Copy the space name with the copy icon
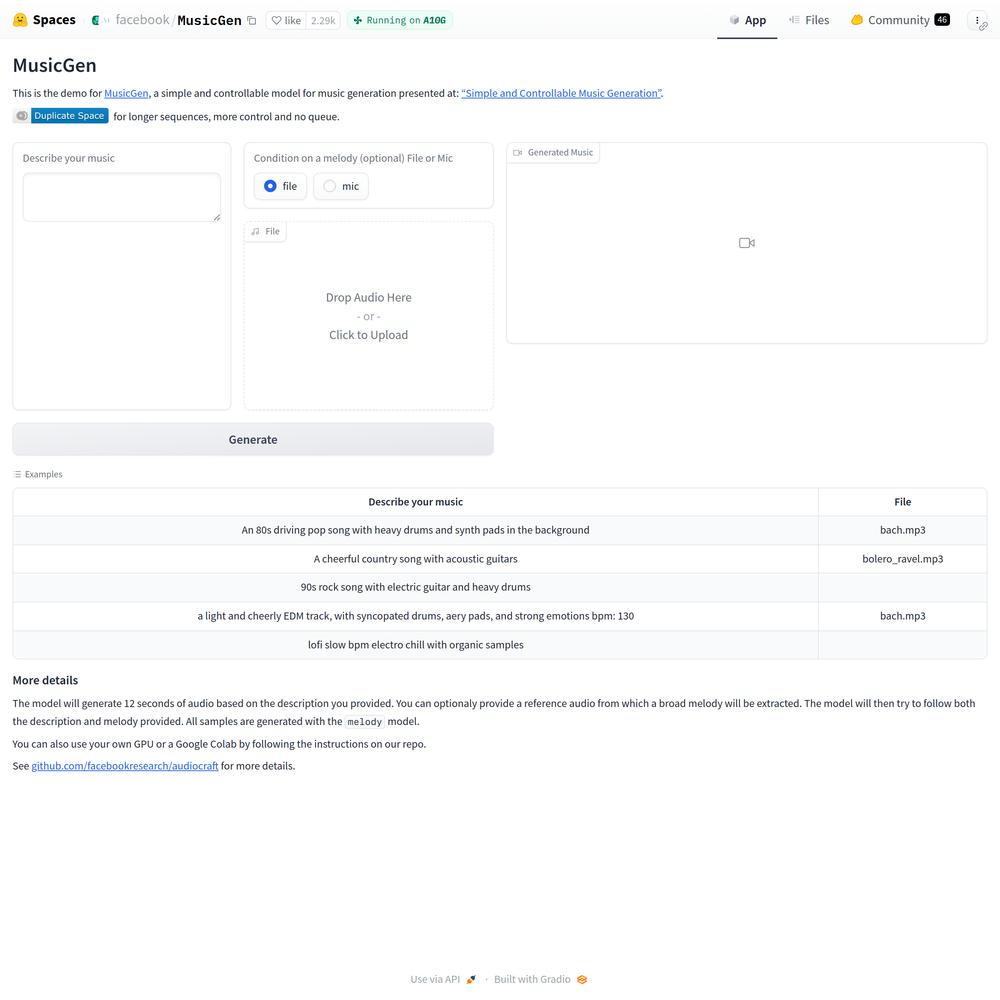The width and height of the screenshot is (1000, 1000). coord(252,20)
